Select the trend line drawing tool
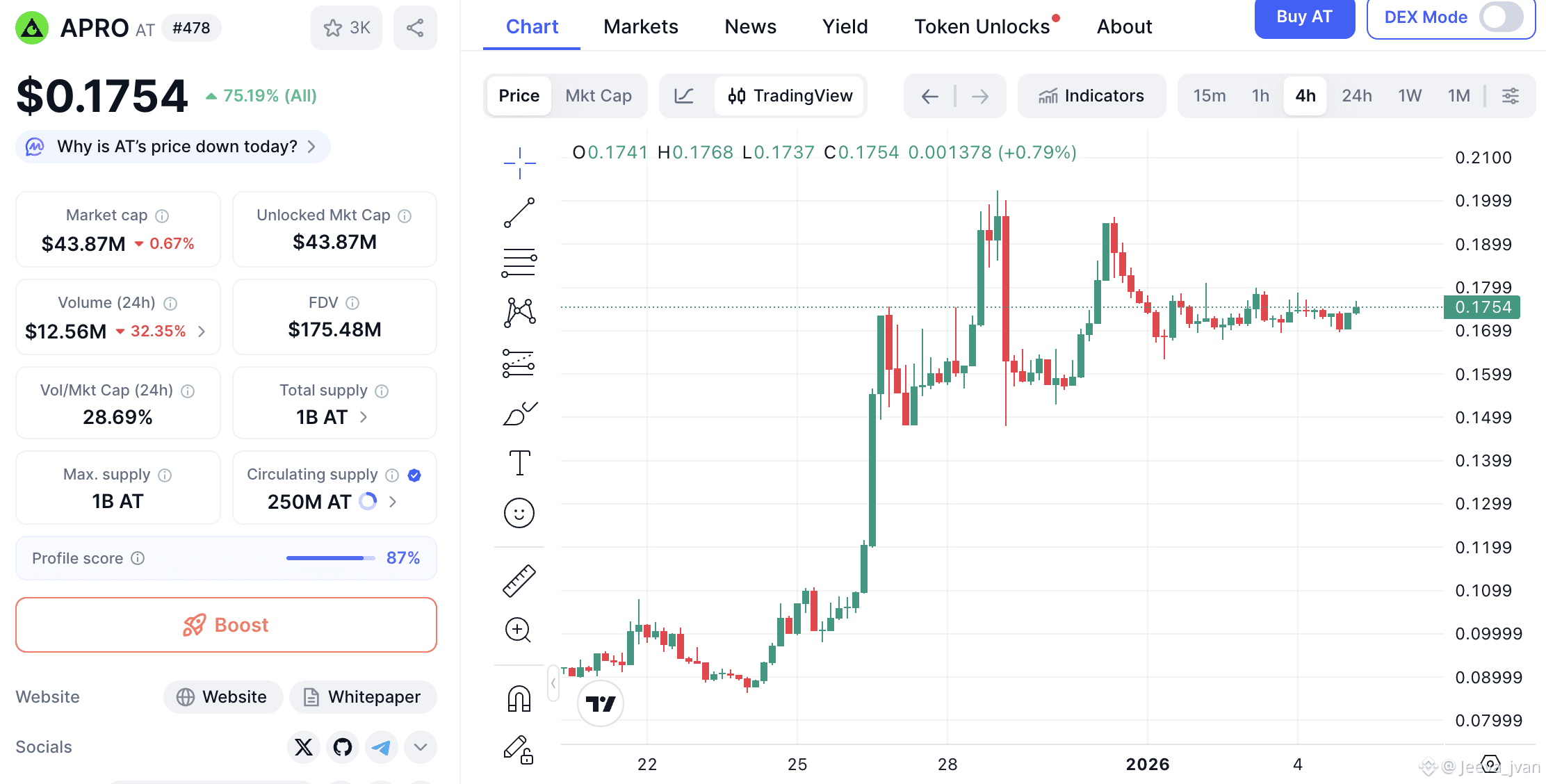Image resolution: width=1546 pixels, height=784 pixels. 519,213
